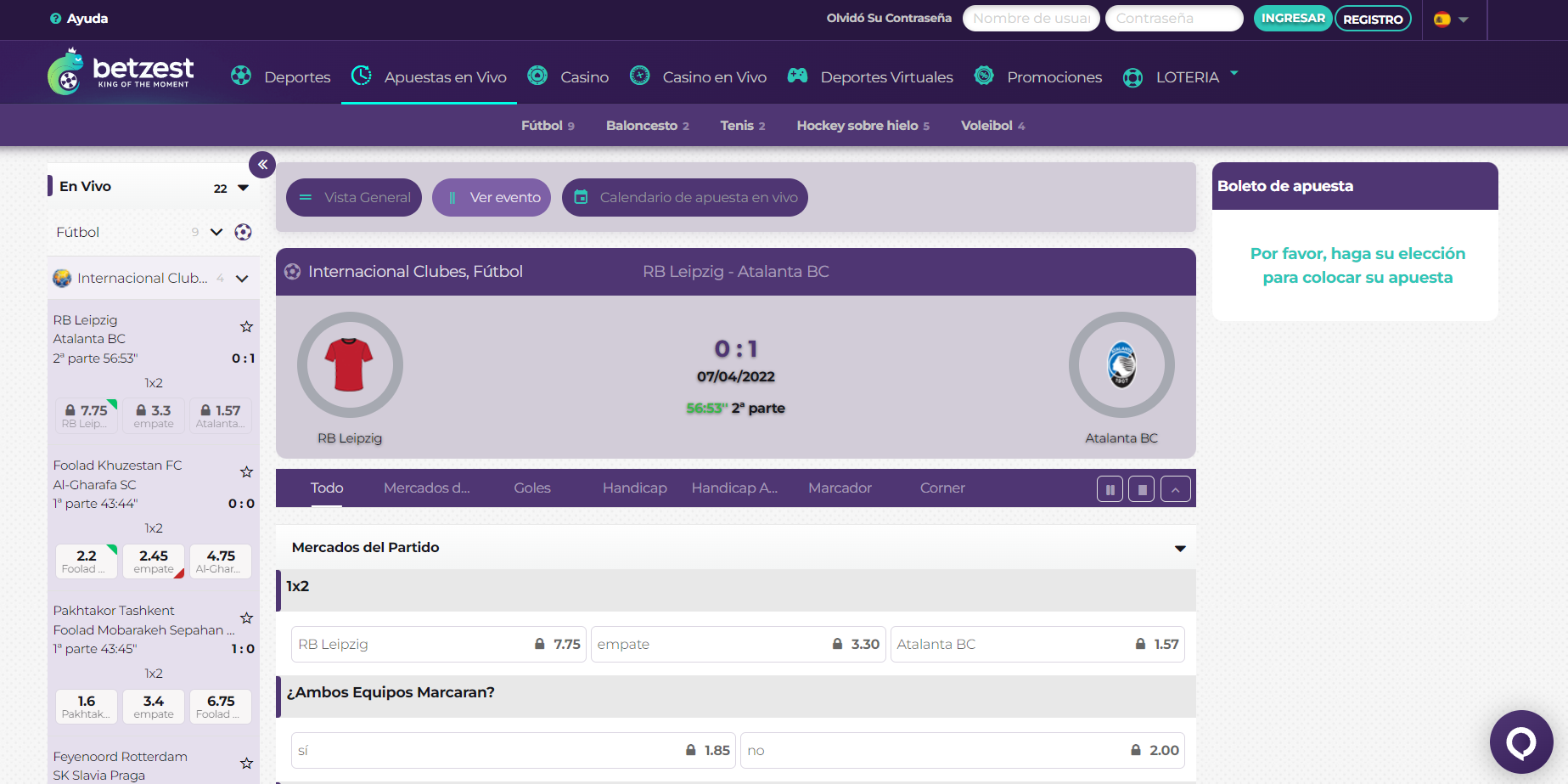Click the Betzest logo
Screen dimensions: 1568x784
[x=121, y=71]
